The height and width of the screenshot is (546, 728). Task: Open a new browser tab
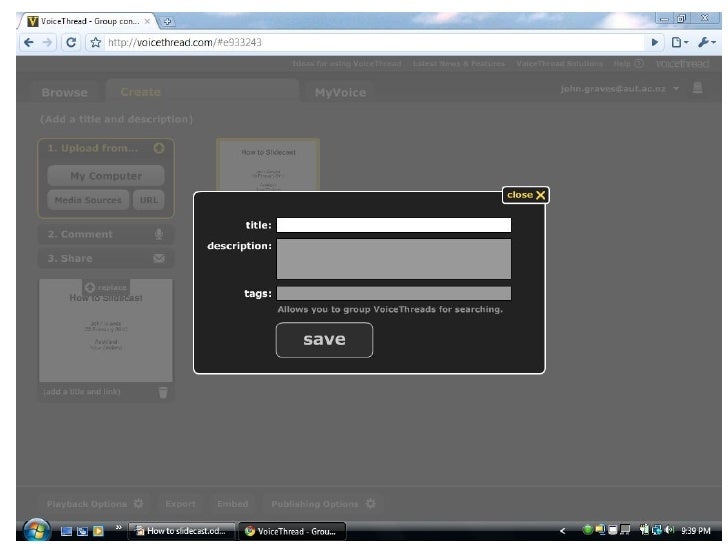[168, 21]
